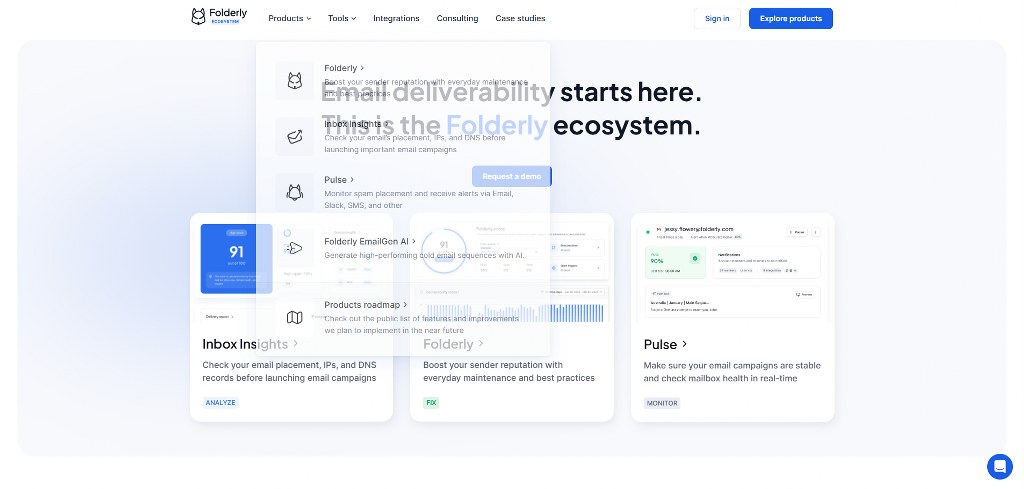
Task: Open Inbox Insights in the Products menu
Action: pyautogui.click(x=356, y=123)
